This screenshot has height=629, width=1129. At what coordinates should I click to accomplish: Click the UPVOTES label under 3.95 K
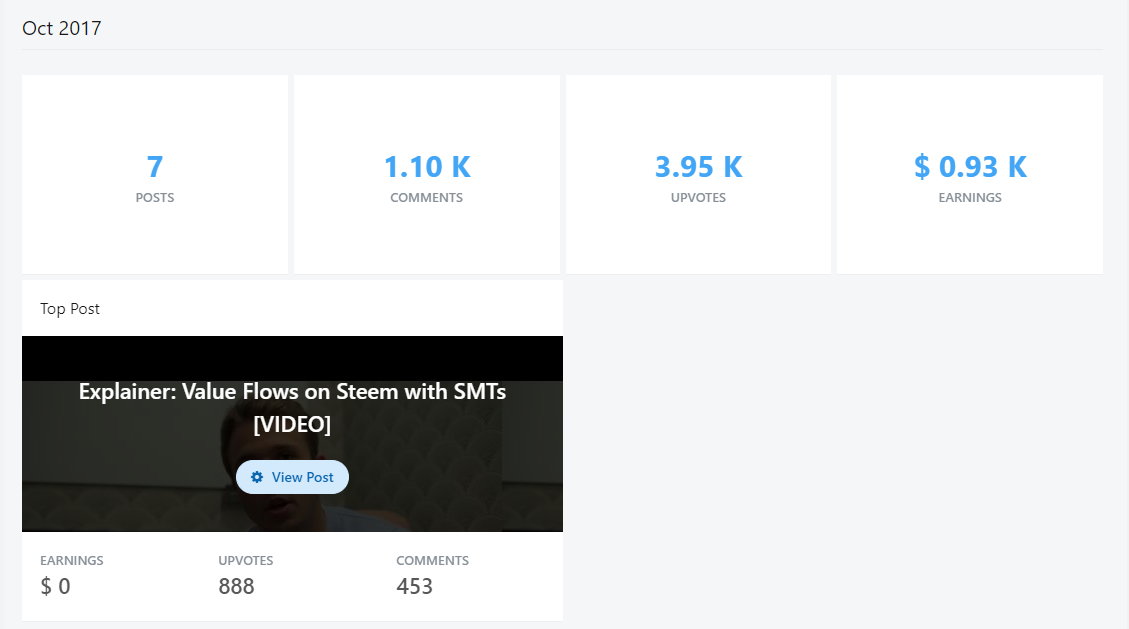tap(698, 198)
